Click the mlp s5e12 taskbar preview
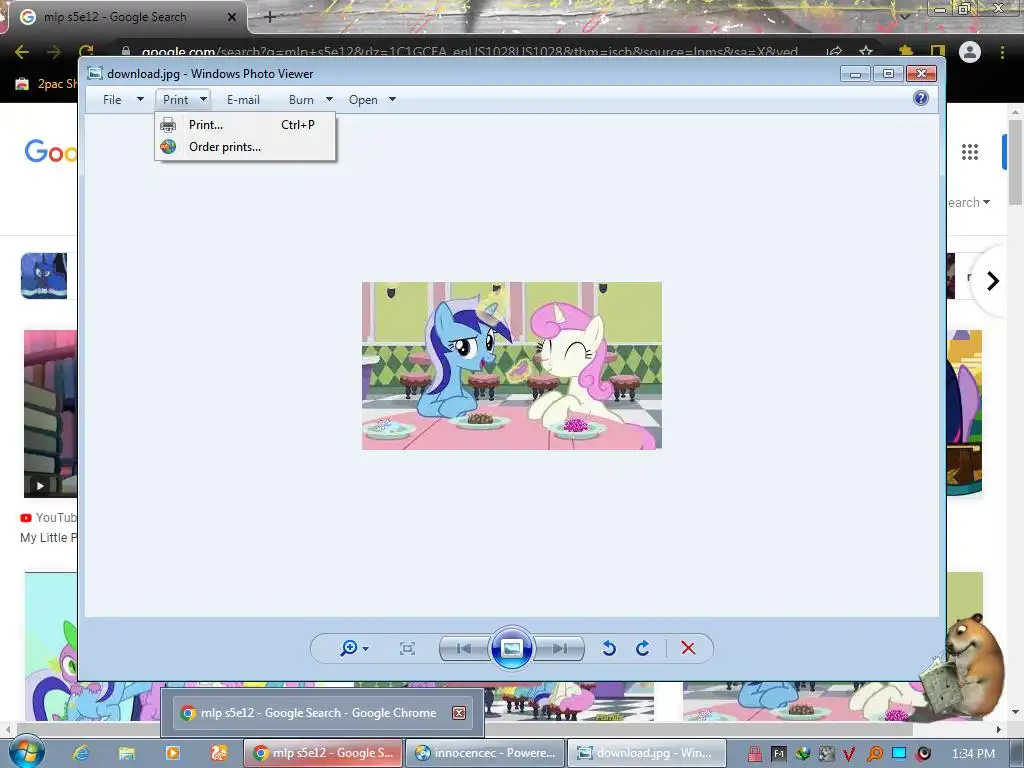The image size is (1024, 768). click(323, 712)
